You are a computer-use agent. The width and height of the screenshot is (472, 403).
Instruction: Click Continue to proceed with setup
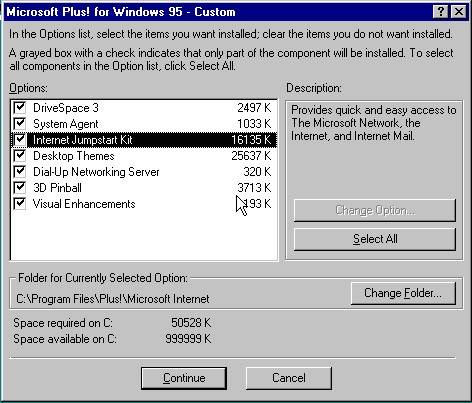184,378
